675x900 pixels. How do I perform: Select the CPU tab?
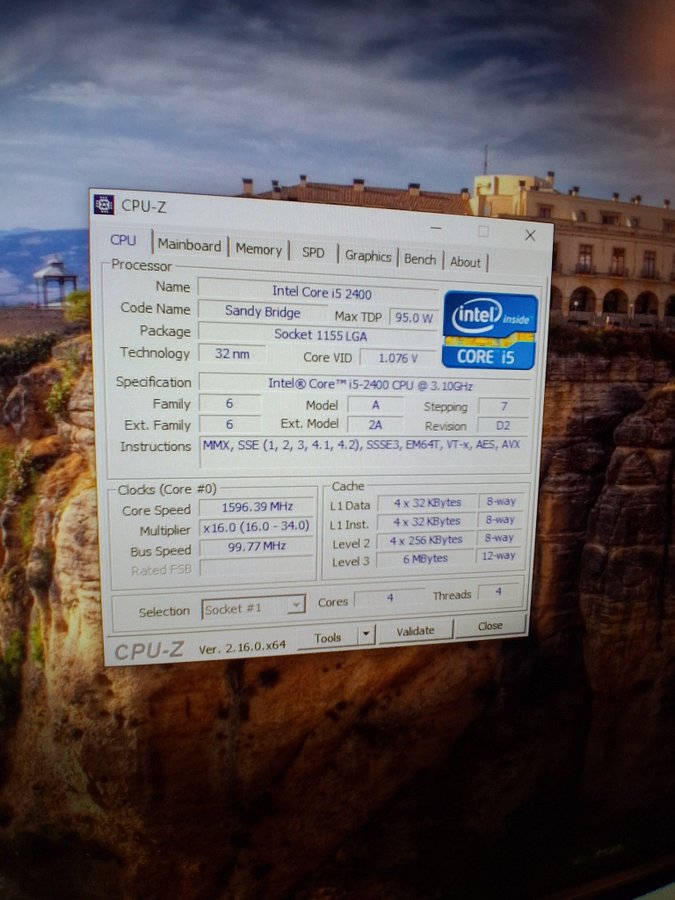coord(123,240)
